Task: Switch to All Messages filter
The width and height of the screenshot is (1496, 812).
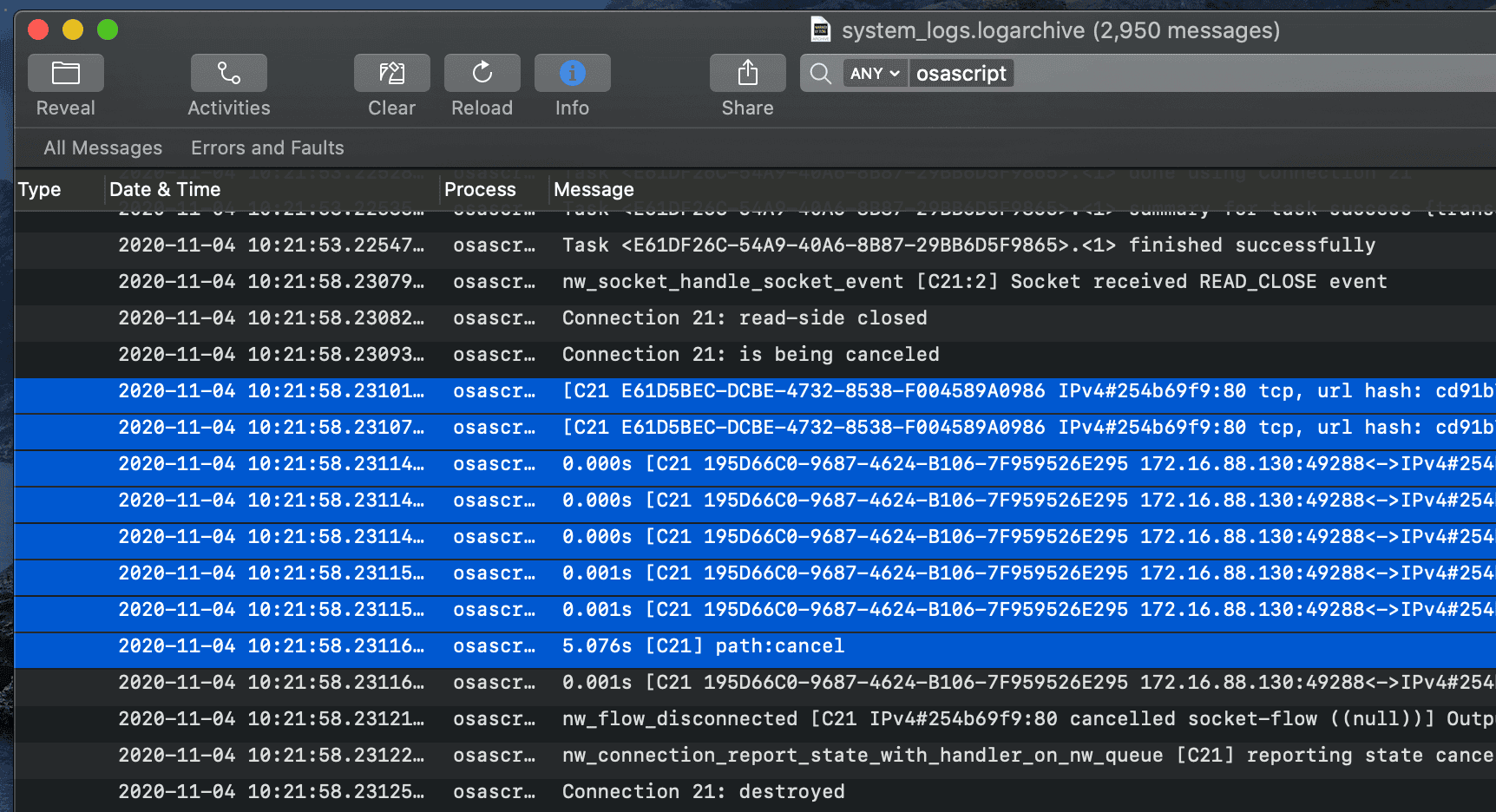Action: point(103,147)
